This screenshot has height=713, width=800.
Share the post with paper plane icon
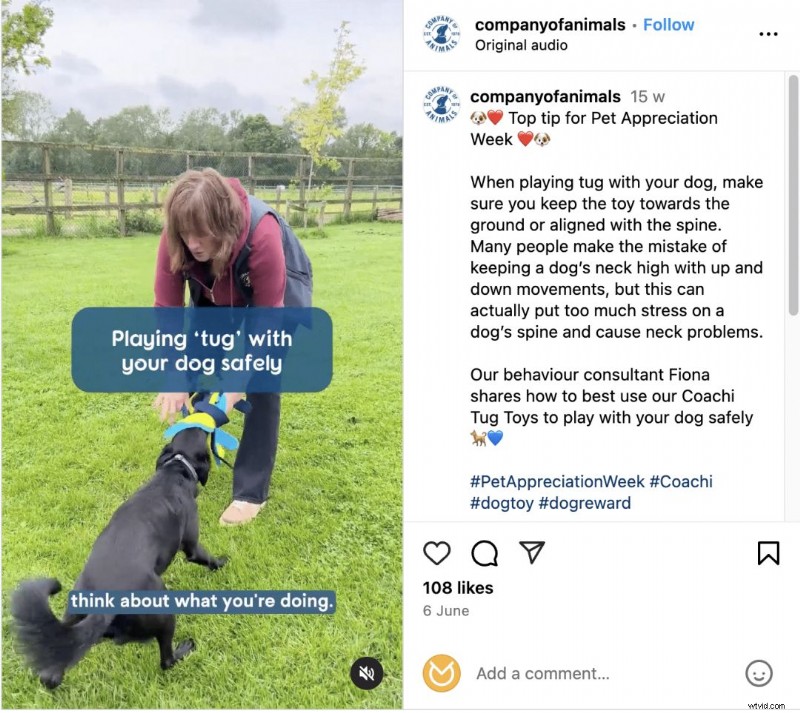coord(532,552)
